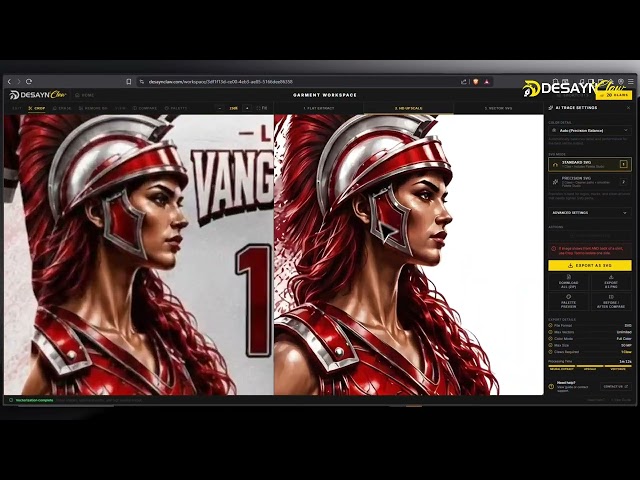Click the Claws Required row
Image resolution: width=640 pixels, height=480 pixels.
pyautogui.click(x=590, y=352)
